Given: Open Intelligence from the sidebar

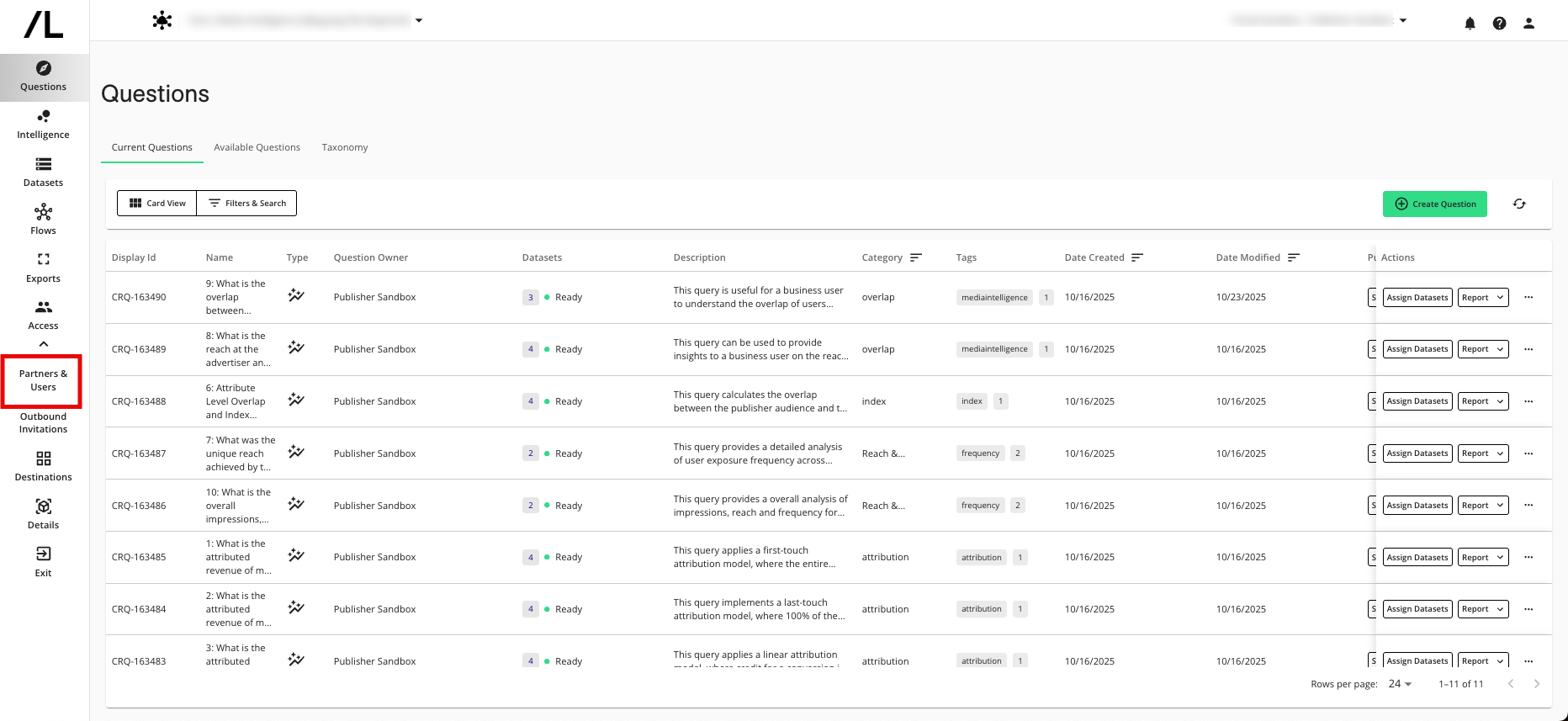Looking at the screenshot, I should point(43,125).
